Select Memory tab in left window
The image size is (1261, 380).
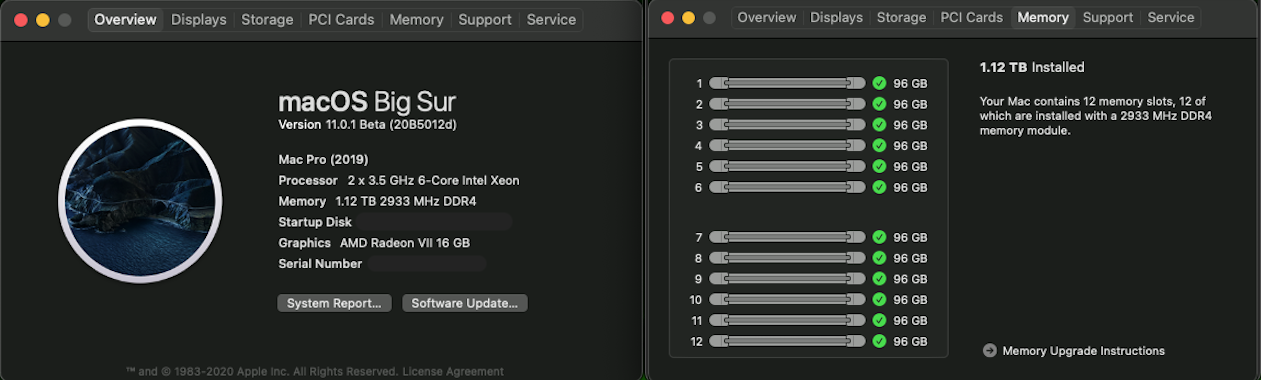click(x=417, y=19)
